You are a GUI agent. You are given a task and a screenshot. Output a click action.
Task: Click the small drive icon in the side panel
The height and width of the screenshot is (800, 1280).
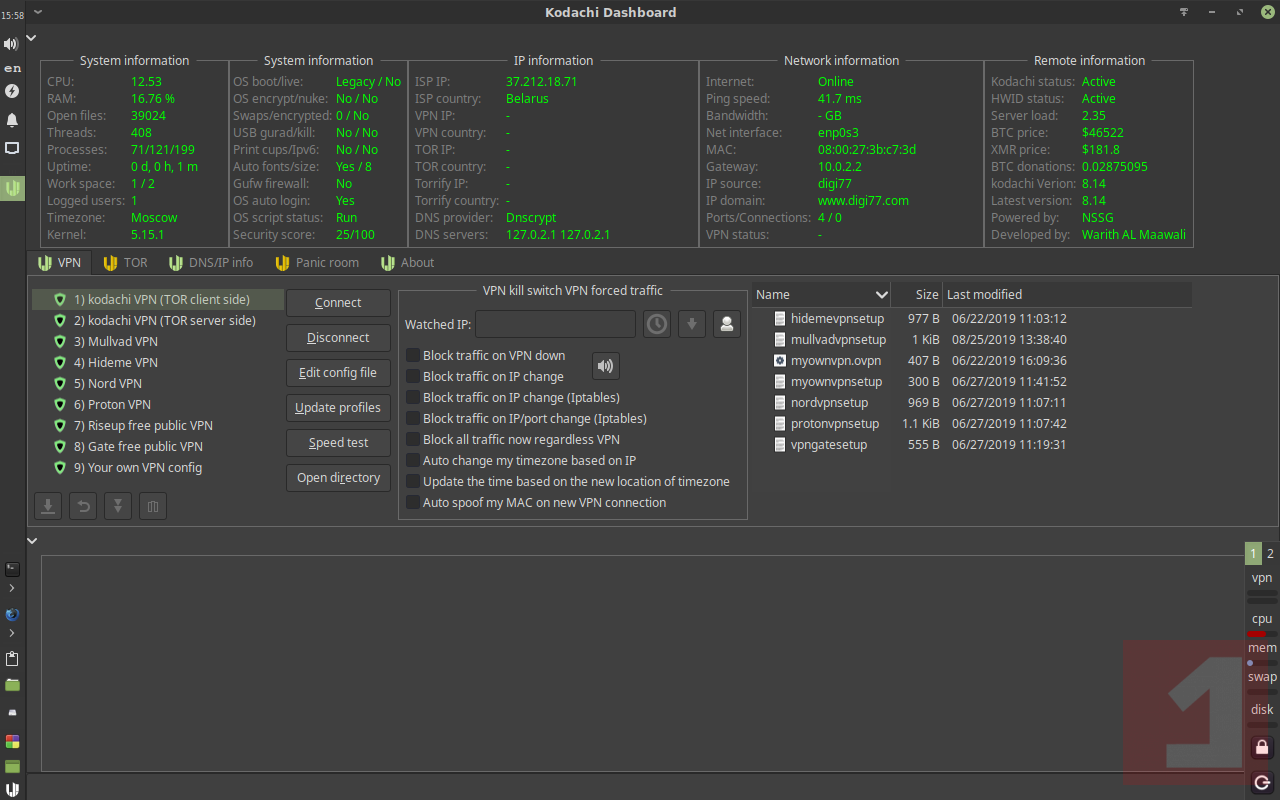12,713
